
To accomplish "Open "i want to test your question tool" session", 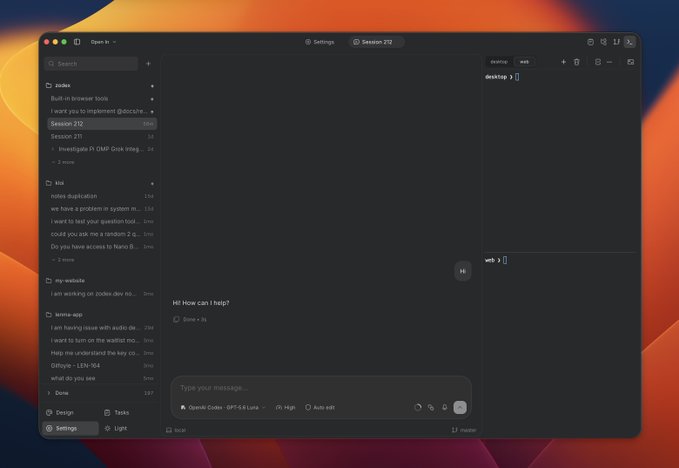I will 102,221.
